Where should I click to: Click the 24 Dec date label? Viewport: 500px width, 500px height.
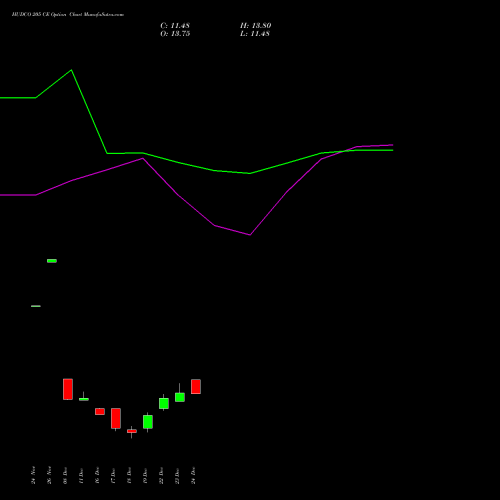tap(193, 475)
